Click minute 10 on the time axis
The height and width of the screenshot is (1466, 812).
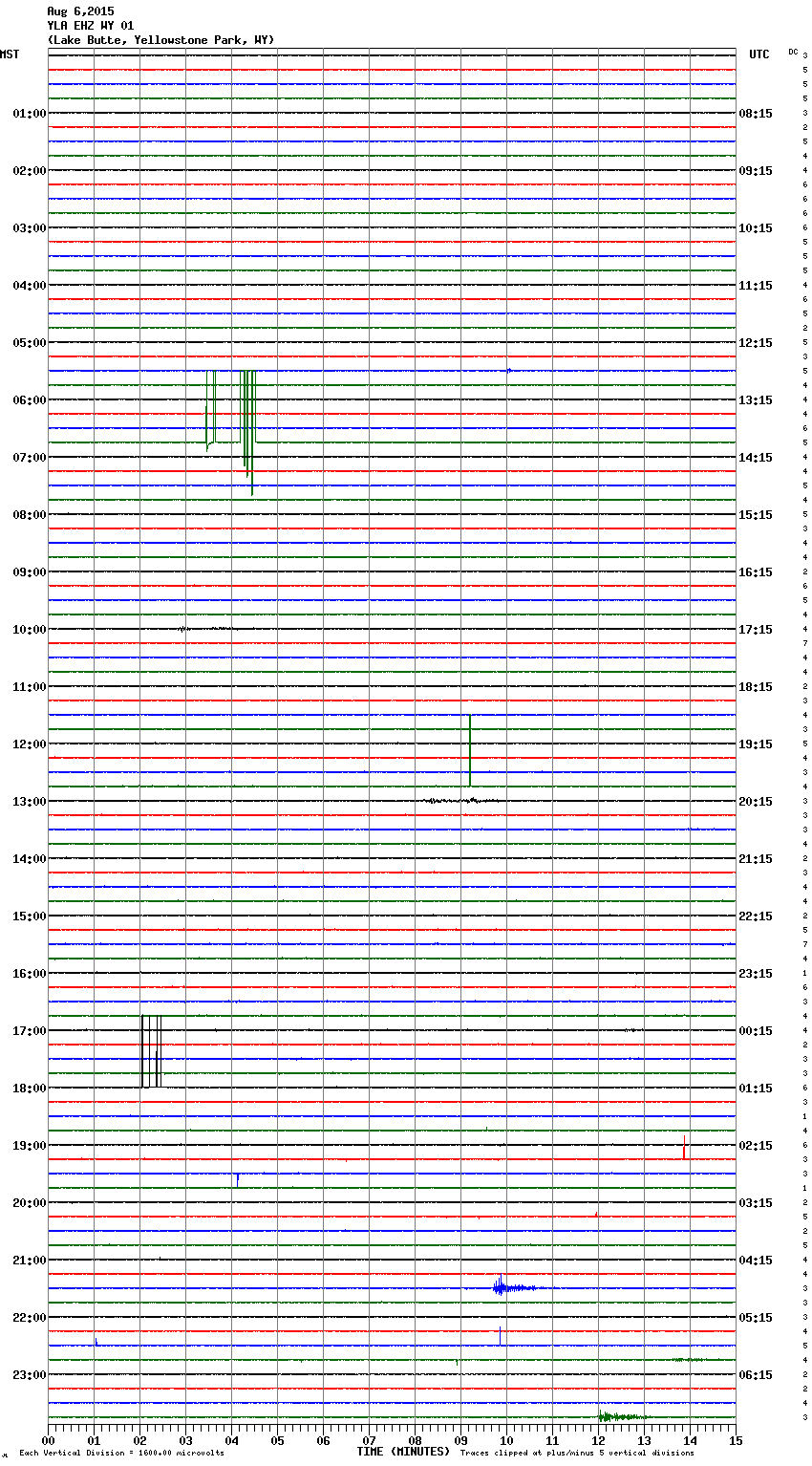[506, 1440]
